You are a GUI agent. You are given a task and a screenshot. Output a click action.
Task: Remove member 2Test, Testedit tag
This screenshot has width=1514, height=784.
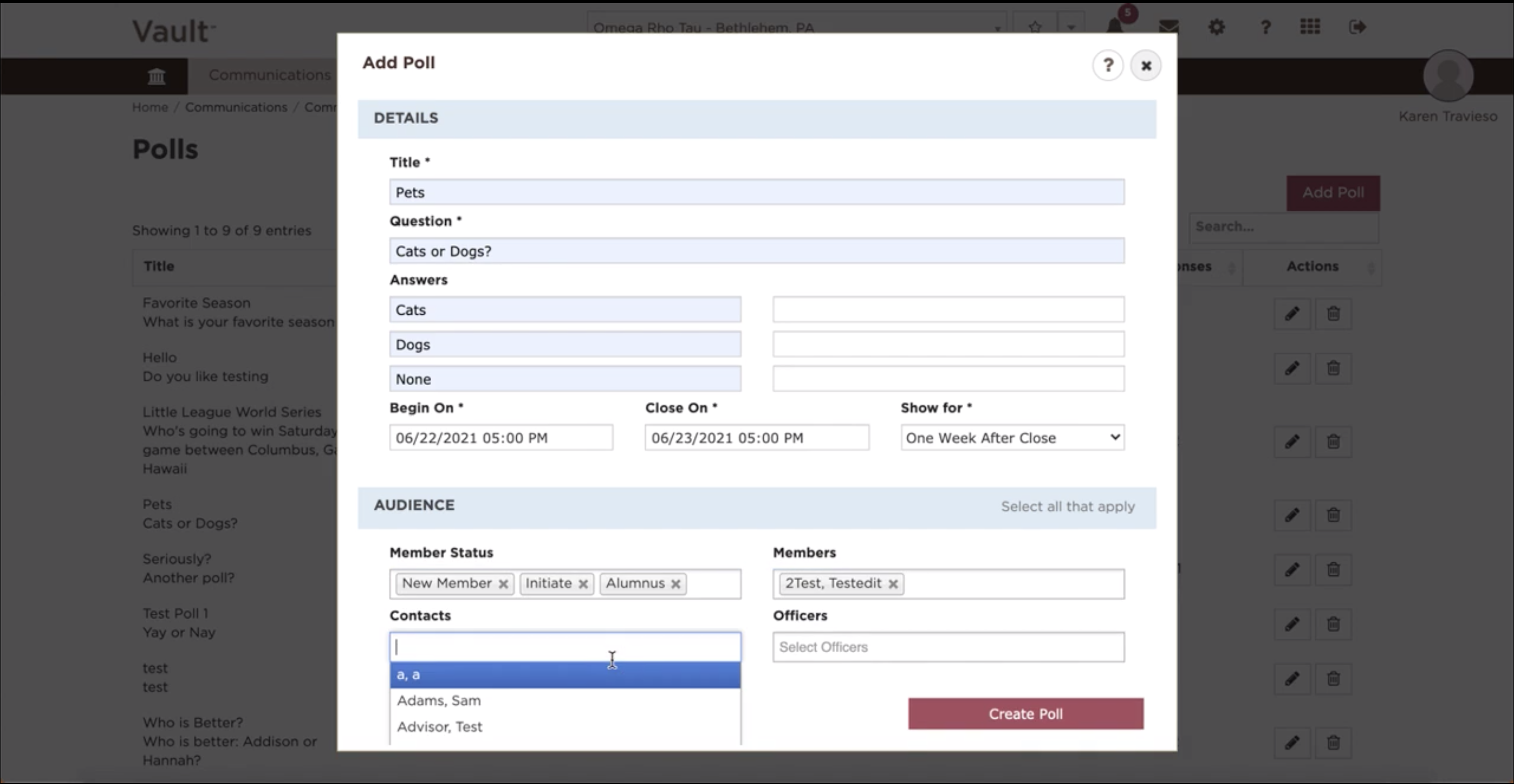tap(893, 584)
